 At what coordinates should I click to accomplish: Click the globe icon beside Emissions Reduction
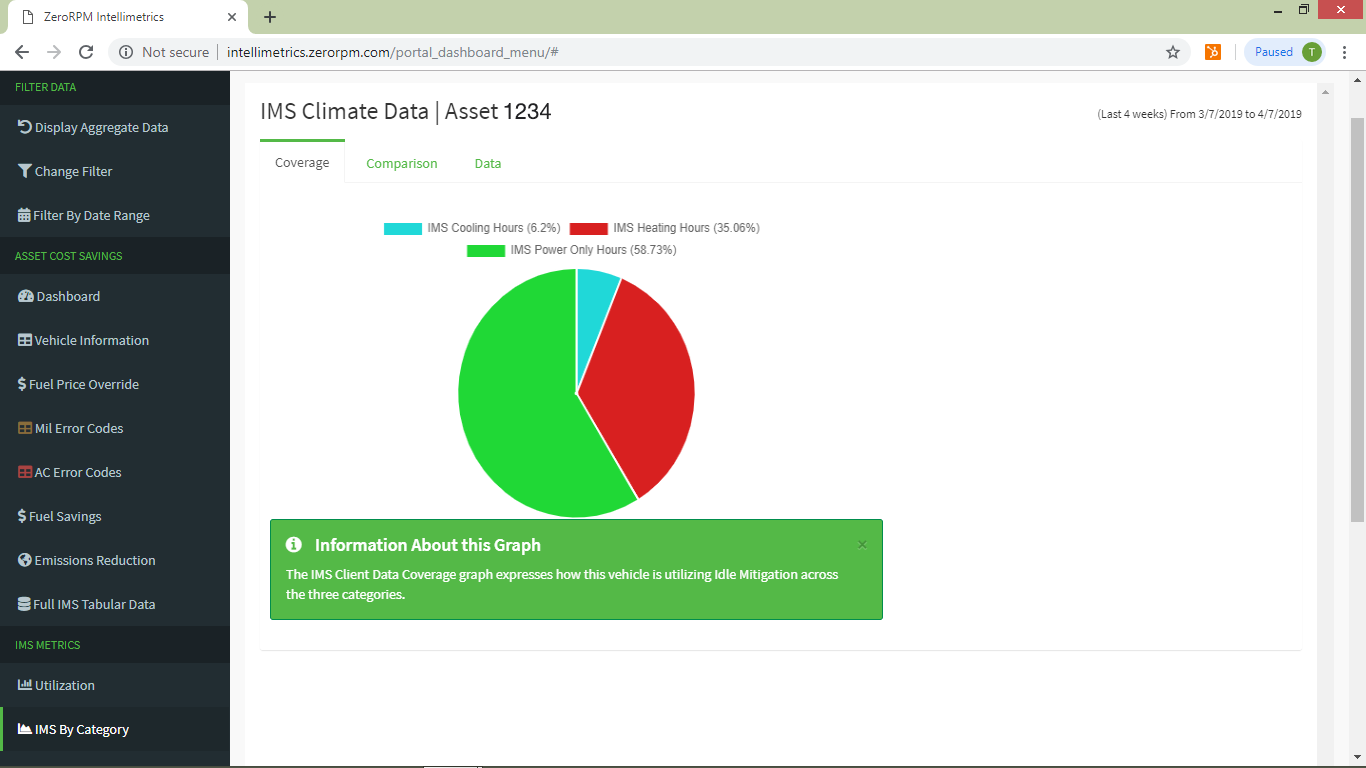coord(25,560)
